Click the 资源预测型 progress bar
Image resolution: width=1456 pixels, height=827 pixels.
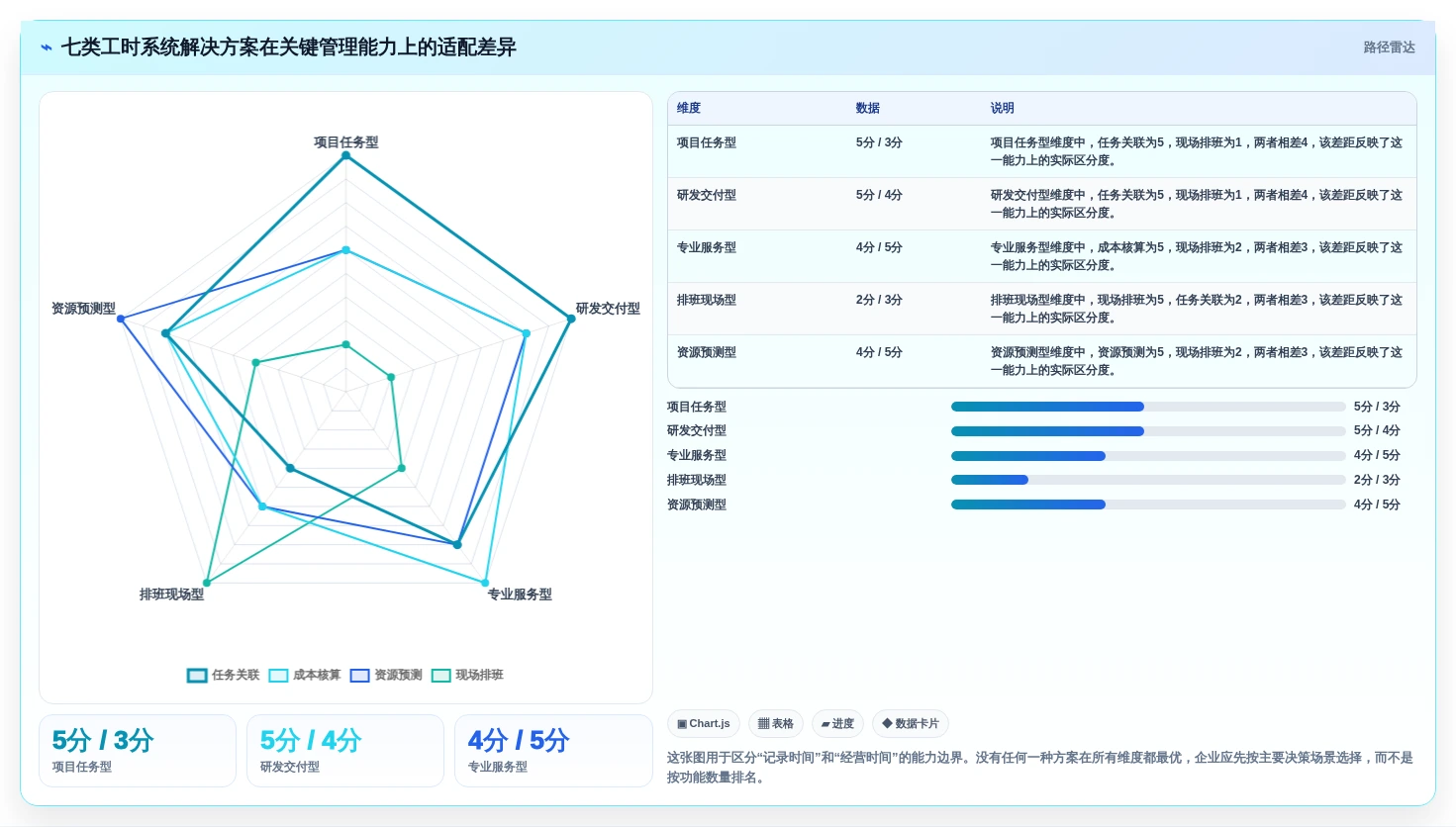pyautogui.click(x=1148, y=505)
